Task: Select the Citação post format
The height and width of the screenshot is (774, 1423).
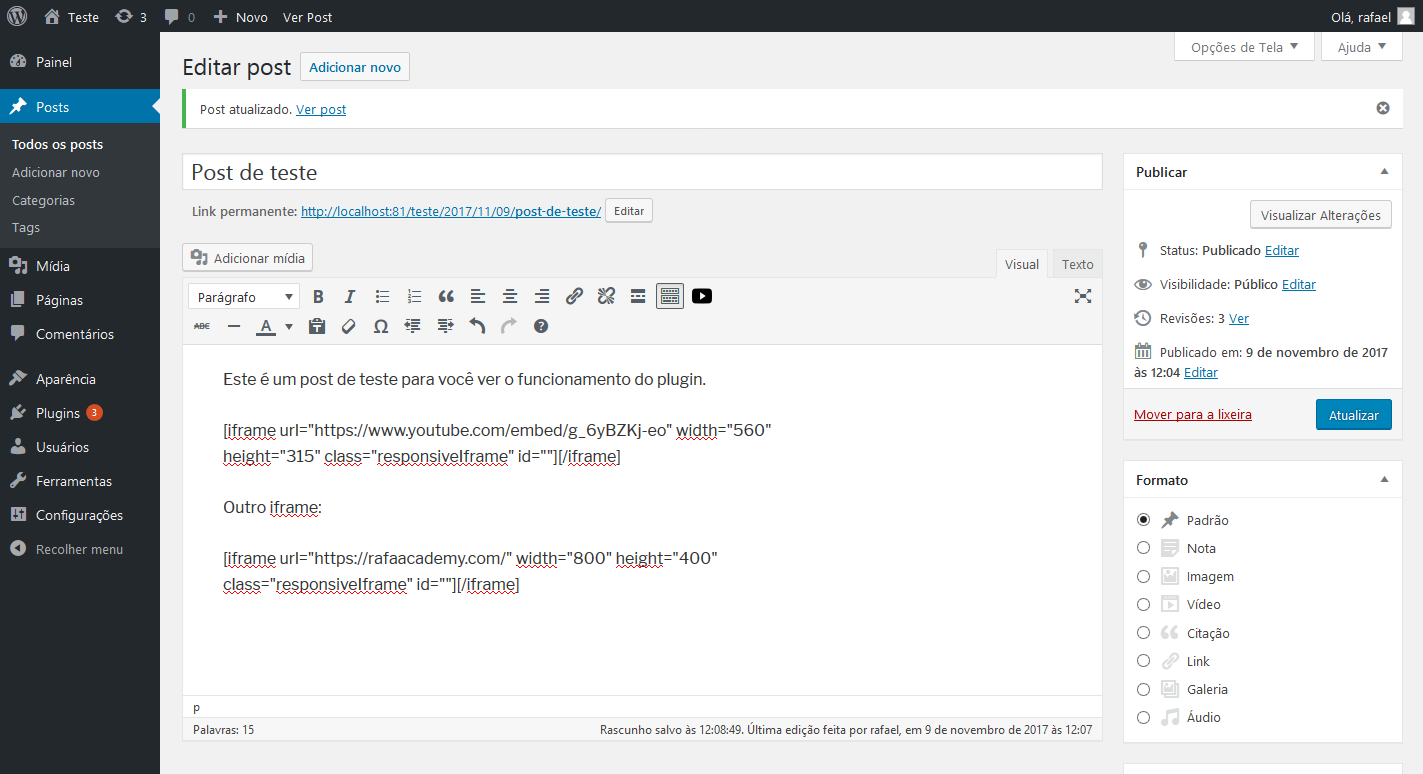Action: [1144, 633]
